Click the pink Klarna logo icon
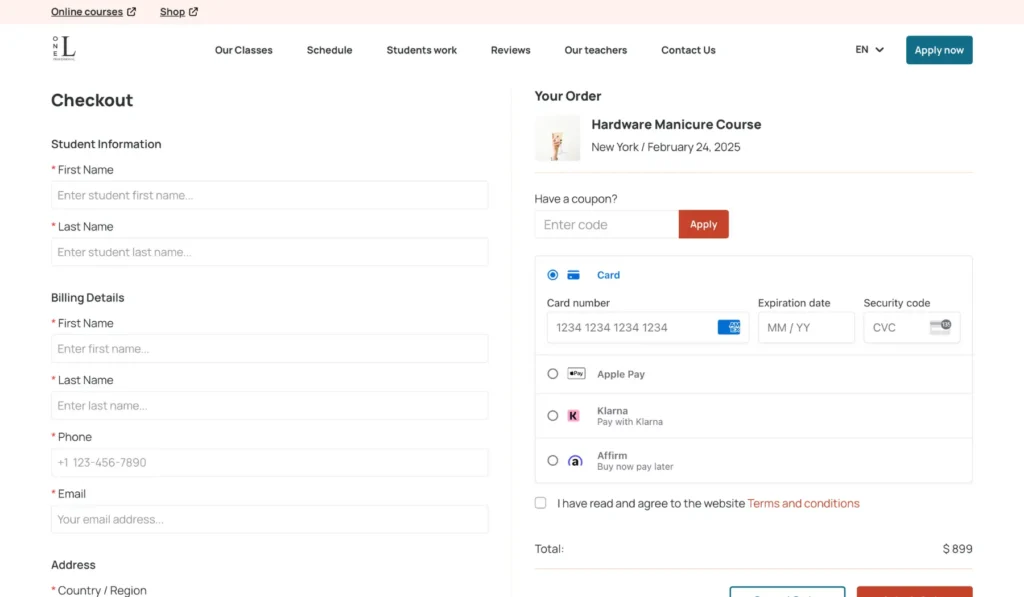This screenshot has height=597, width=1024. pos(574,416)
